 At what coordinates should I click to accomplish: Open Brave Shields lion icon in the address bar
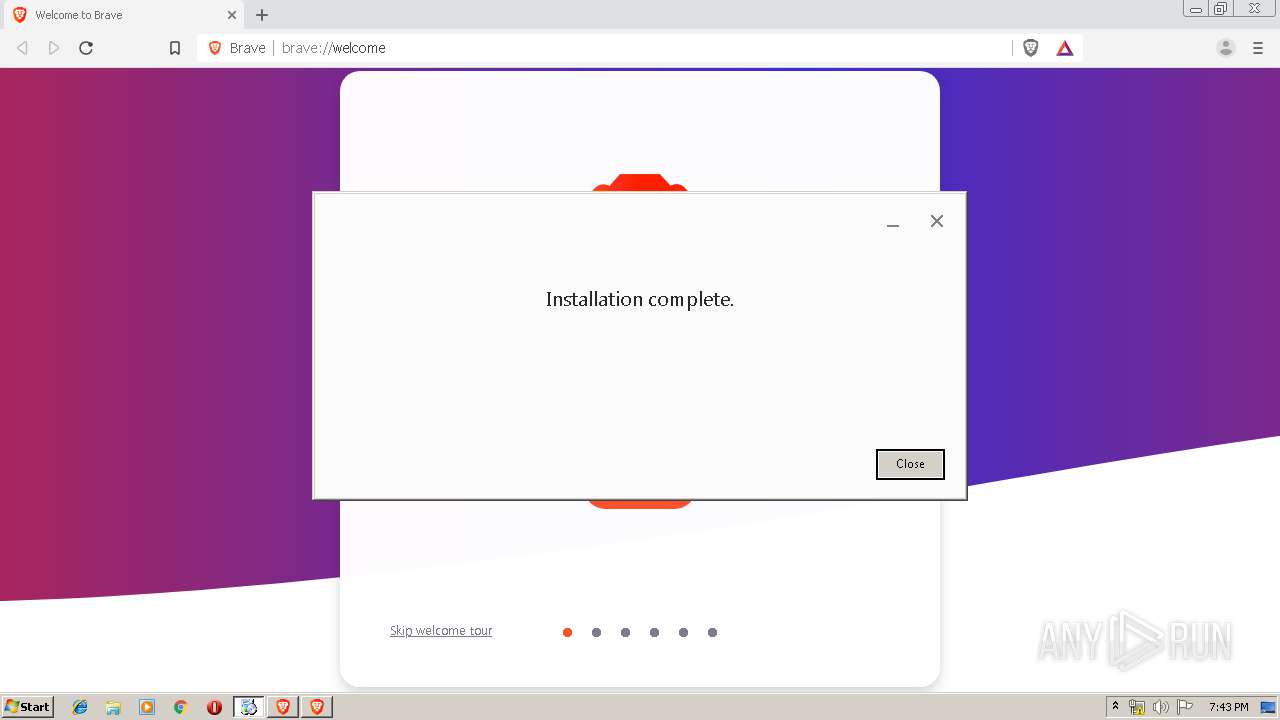[1031, 48]
